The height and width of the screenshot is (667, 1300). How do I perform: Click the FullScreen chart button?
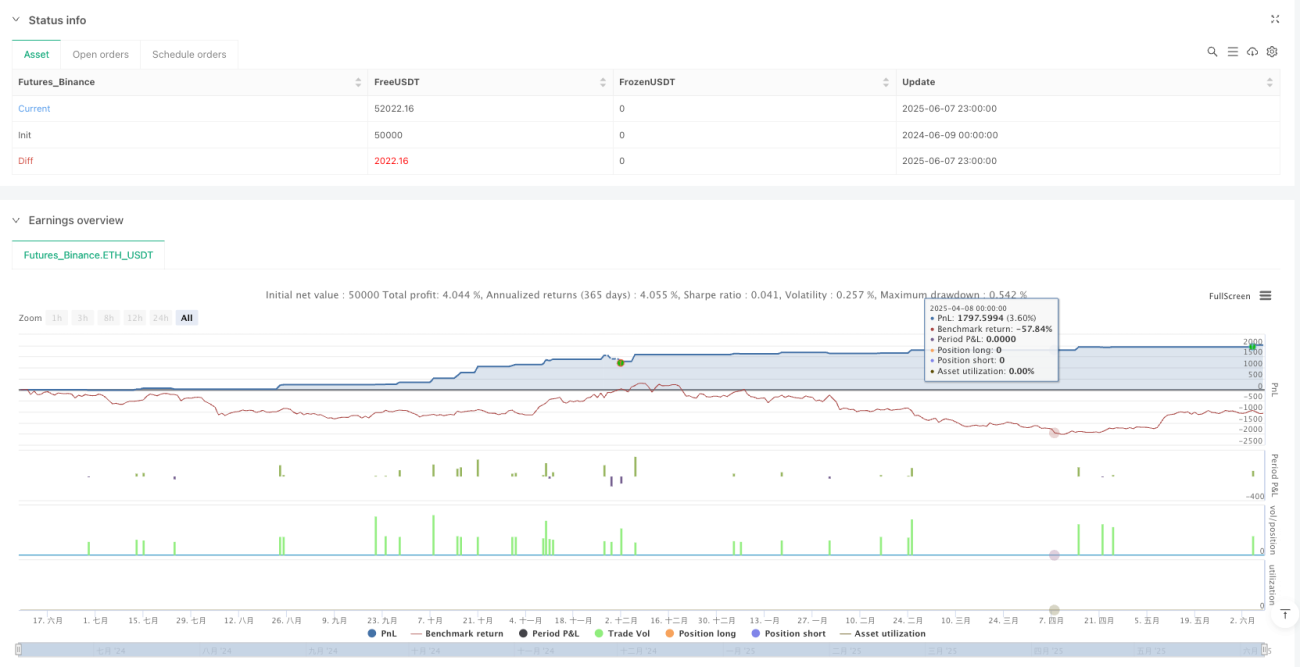pyautogui.click(x=1229, y=296)
